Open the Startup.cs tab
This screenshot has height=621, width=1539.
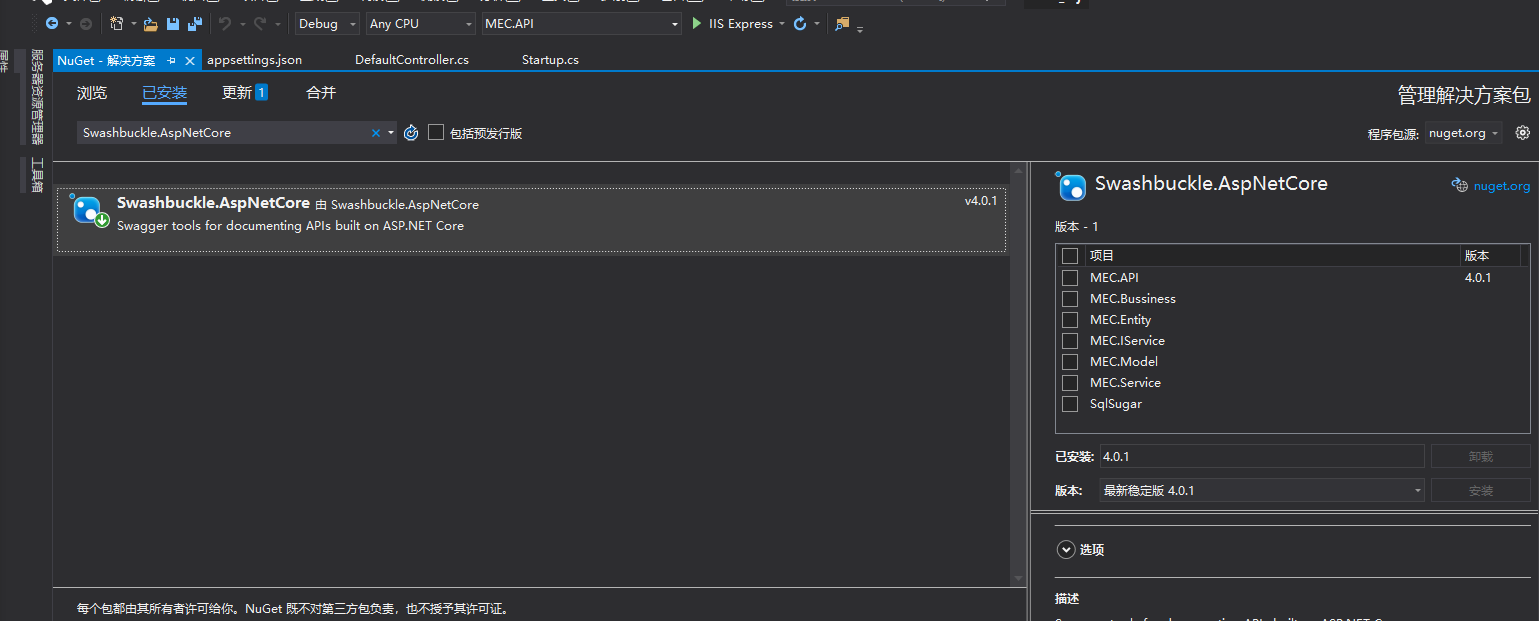pyautogui.click(x=550, y=60)
